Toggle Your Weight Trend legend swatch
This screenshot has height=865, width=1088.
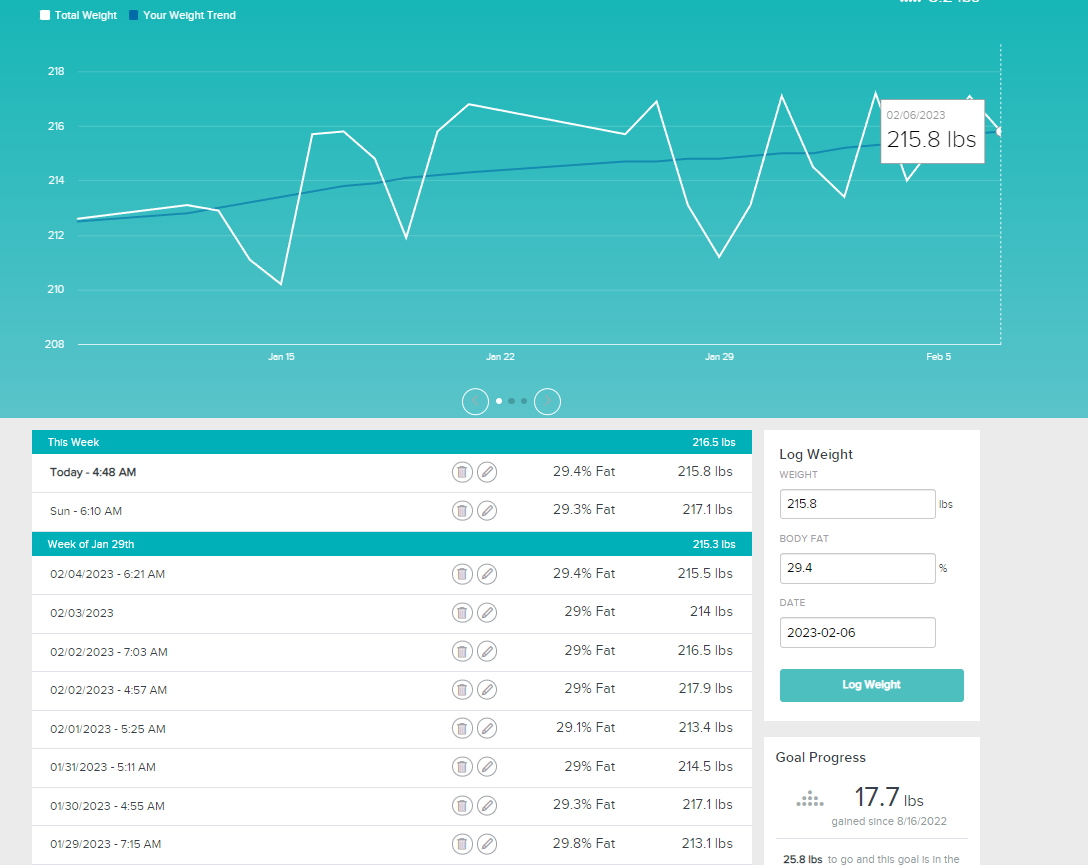(133, 16)
